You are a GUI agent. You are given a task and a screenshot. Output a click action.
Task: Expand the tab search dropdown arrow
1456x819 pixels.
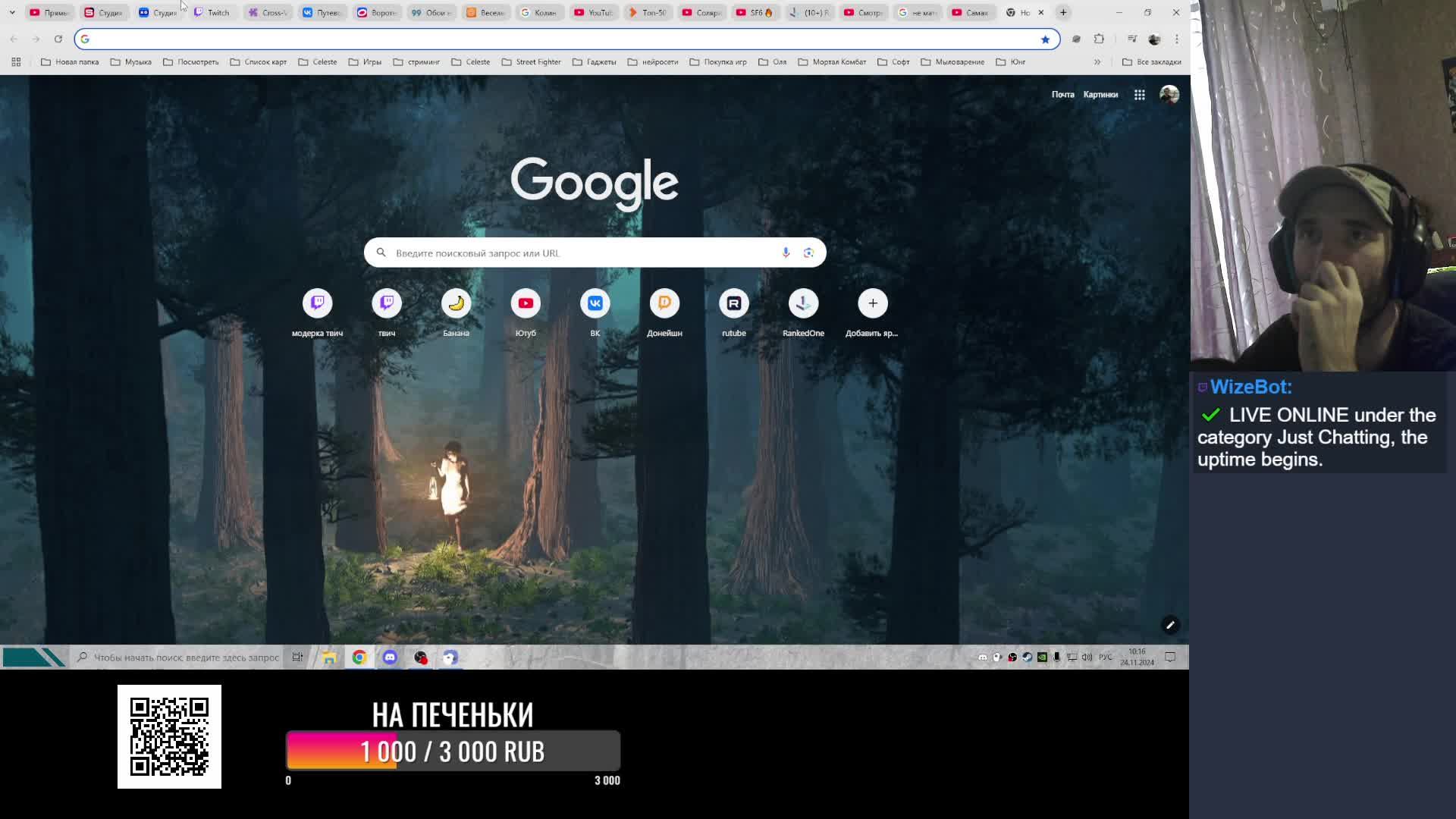pos(12,12)
